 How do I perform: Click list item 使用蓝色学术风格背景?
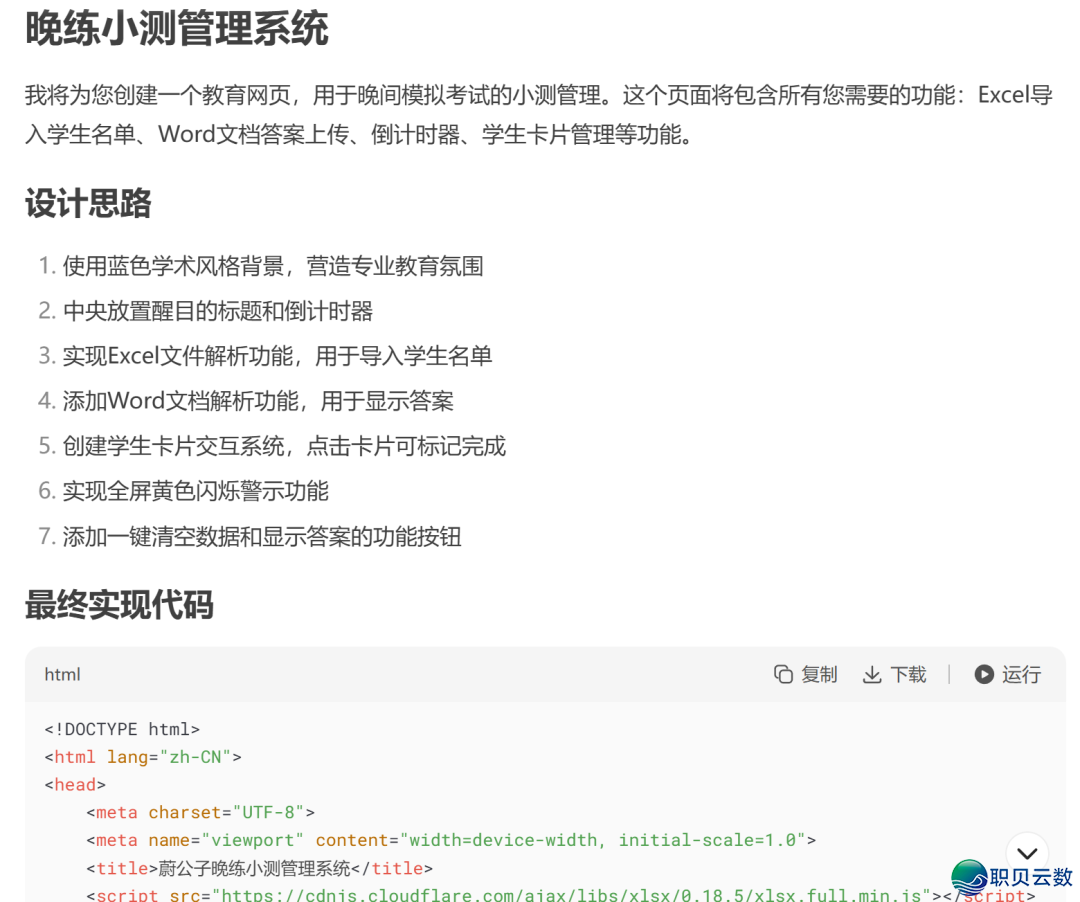click(273, 266)
